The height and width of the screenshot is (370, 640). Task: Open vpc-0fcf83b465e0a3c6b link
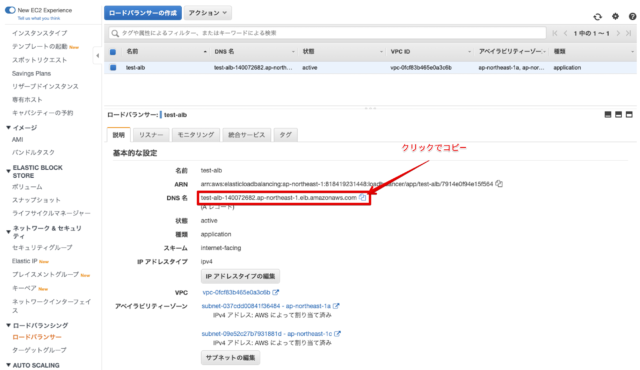pyautogui.click(x=236, y=292)
